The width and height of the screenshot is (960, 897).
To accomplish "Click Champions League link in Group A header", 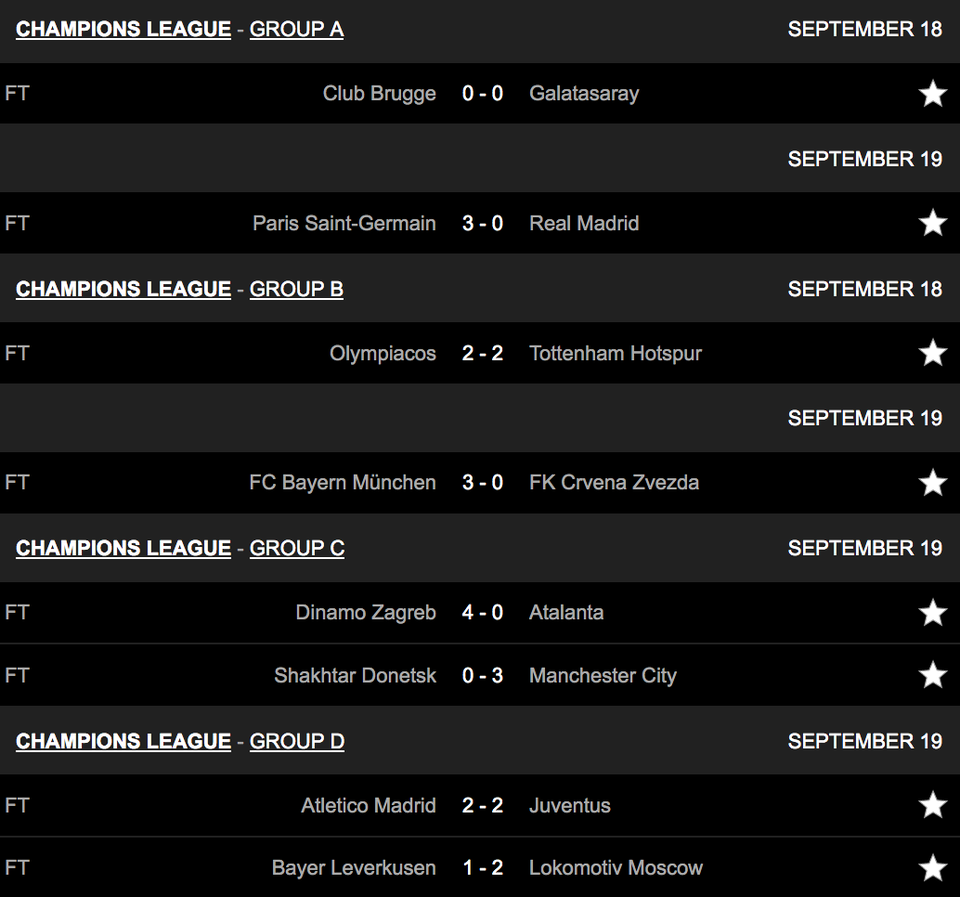I will click(x=123, y=29).
